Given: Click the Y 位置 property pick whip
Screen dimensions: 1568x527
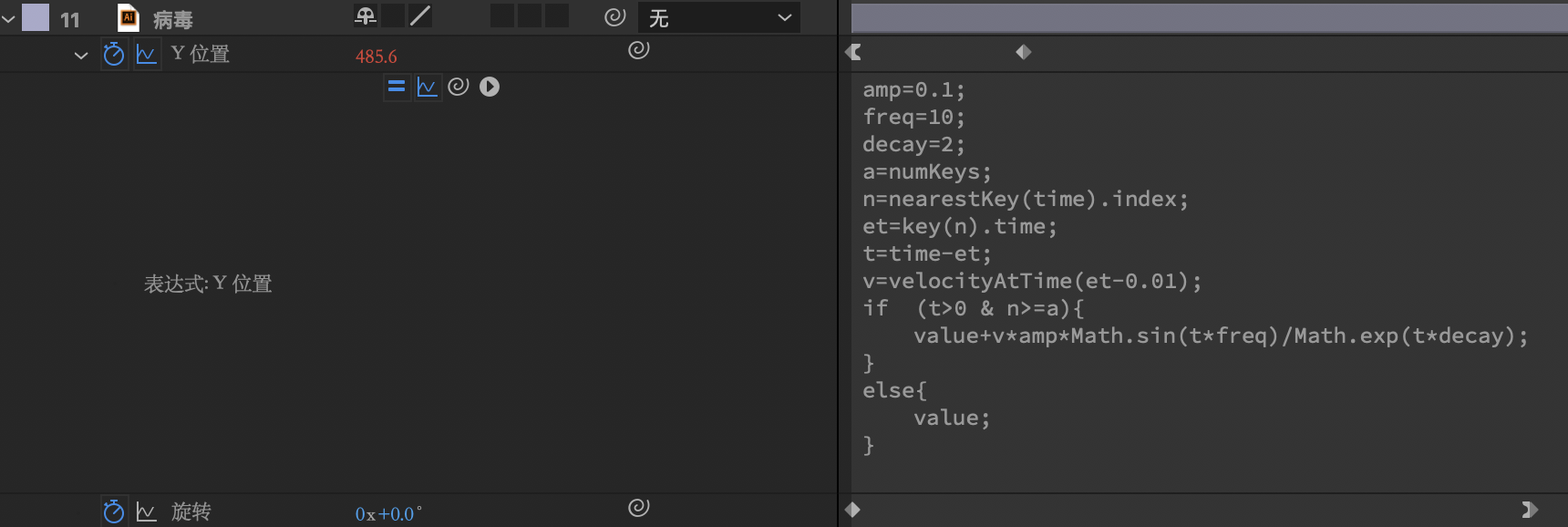Looking at the screenshot, I should coord(639,50).
